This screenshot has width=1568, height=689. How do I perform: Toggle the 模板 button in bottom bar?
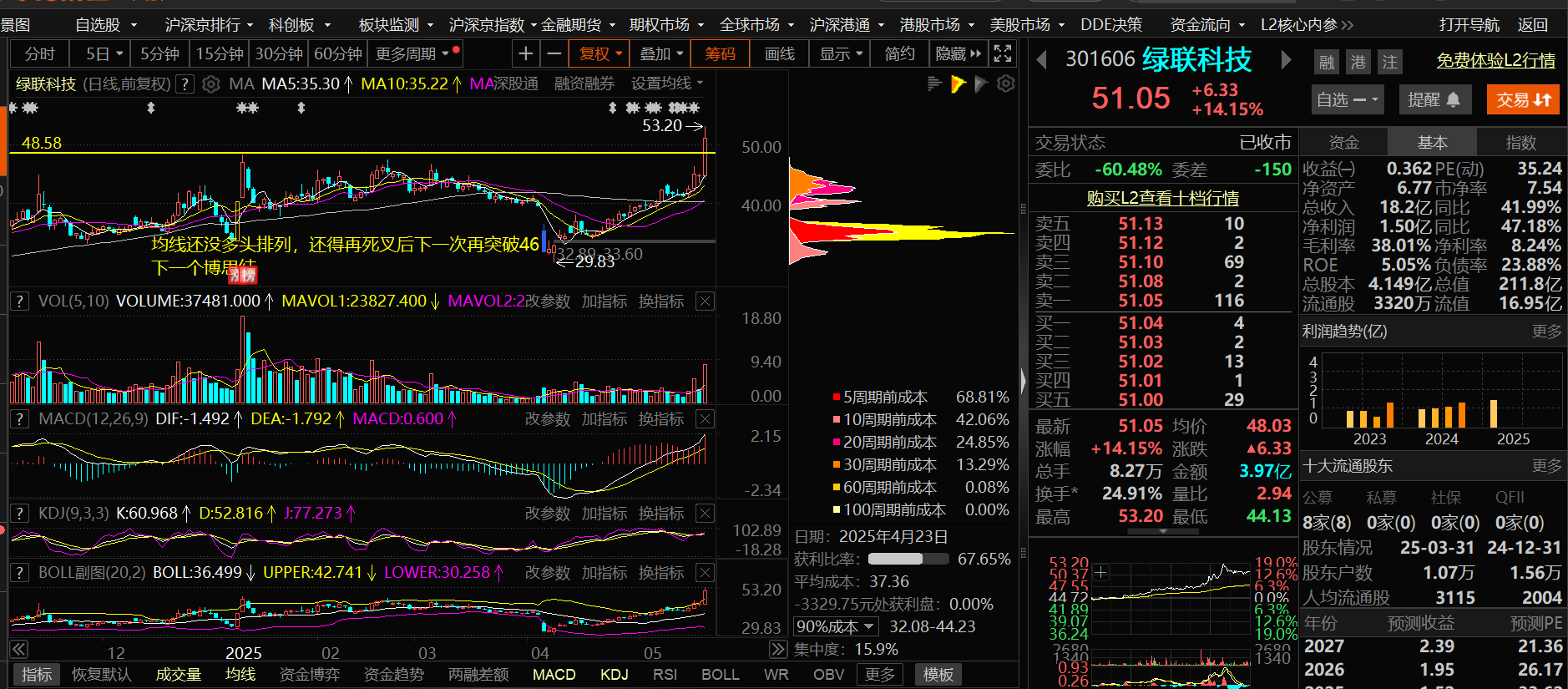coord(938,675)
